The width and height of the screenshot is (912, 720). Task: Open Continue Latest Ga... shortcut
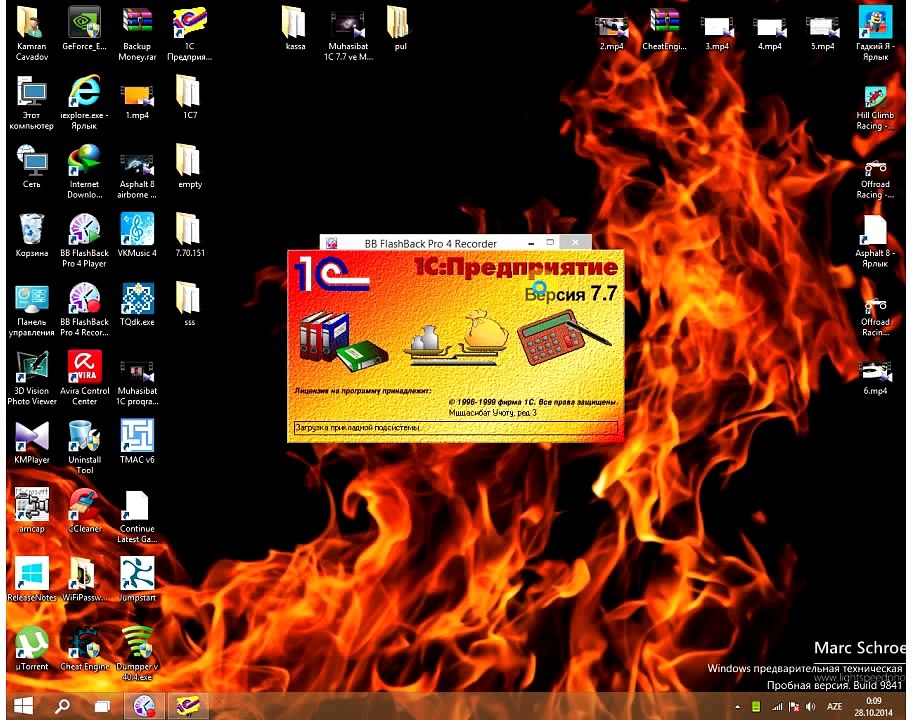(137, 517)
